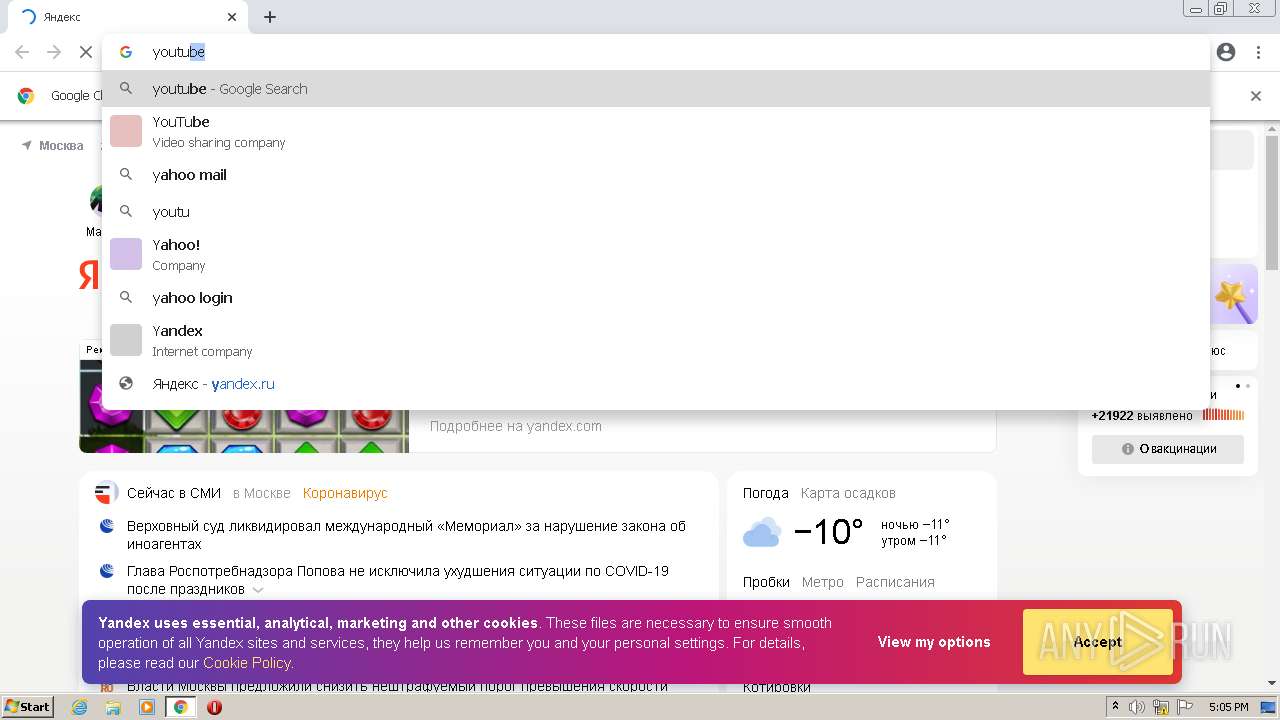This screenshot has width=1280, height=720.
Task: Close the Яндекс tab
Action: tap(232, 17)
